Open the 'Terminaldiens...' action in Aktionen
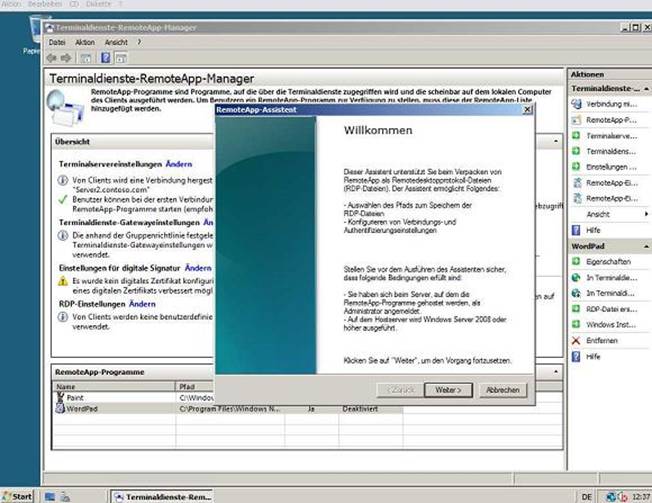This screenshot has width=652, height=503. 610,151
